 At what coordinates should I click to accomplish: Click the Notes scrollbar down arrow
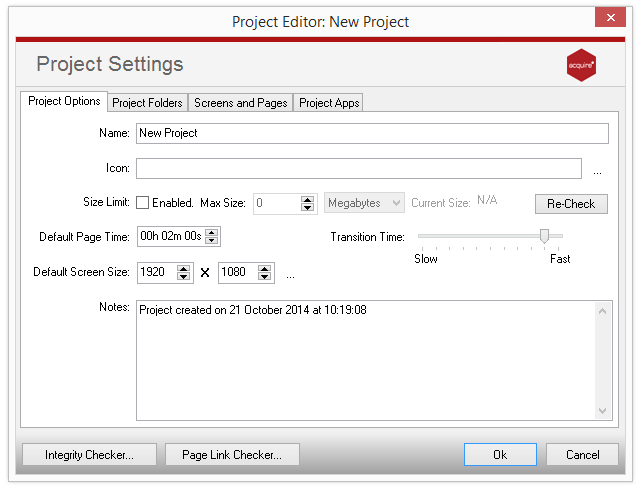602,411
